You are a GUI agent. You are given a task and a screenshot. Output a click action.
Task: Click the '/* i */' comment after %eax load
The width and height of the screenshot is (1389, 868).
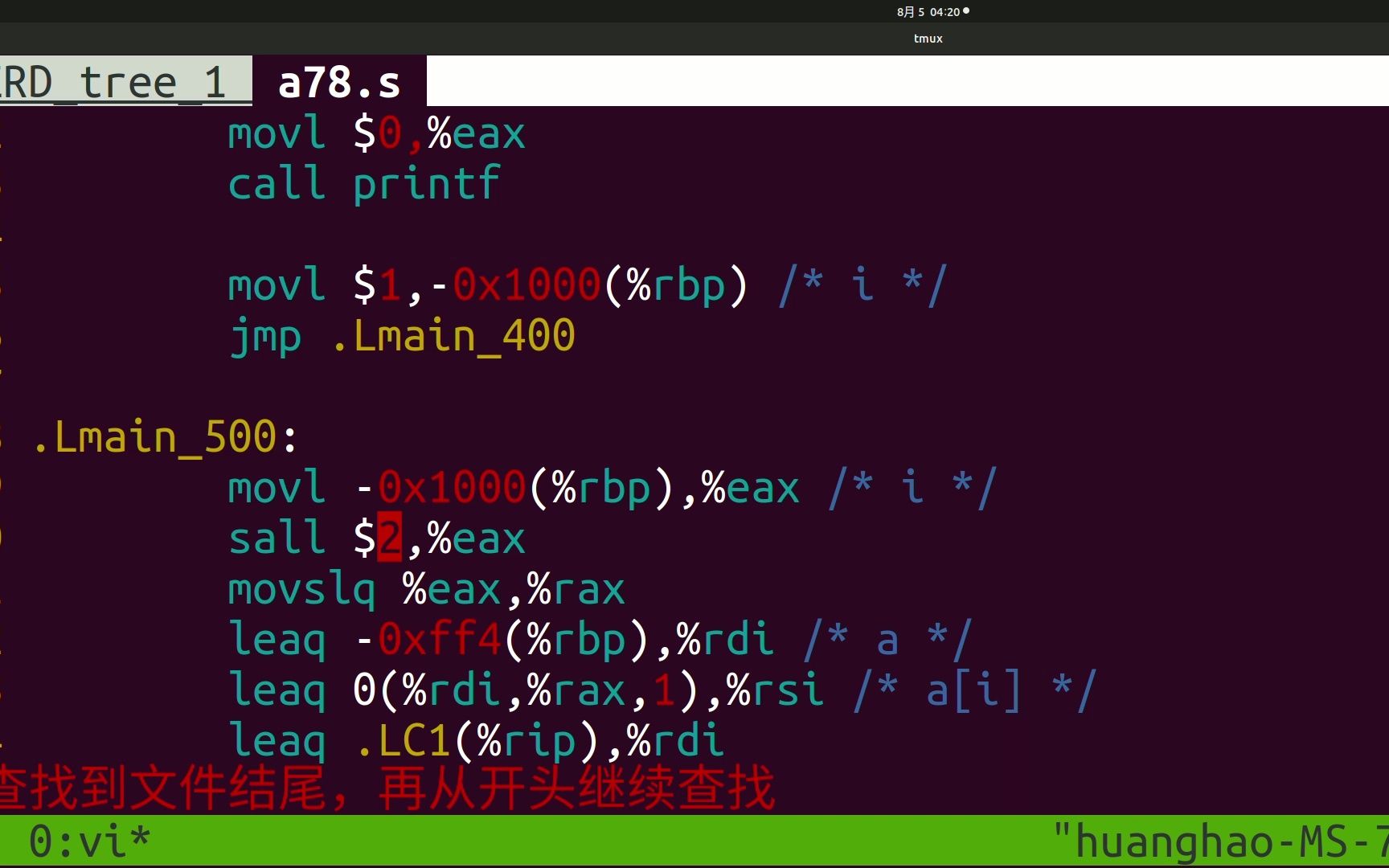tap(913, 488)
